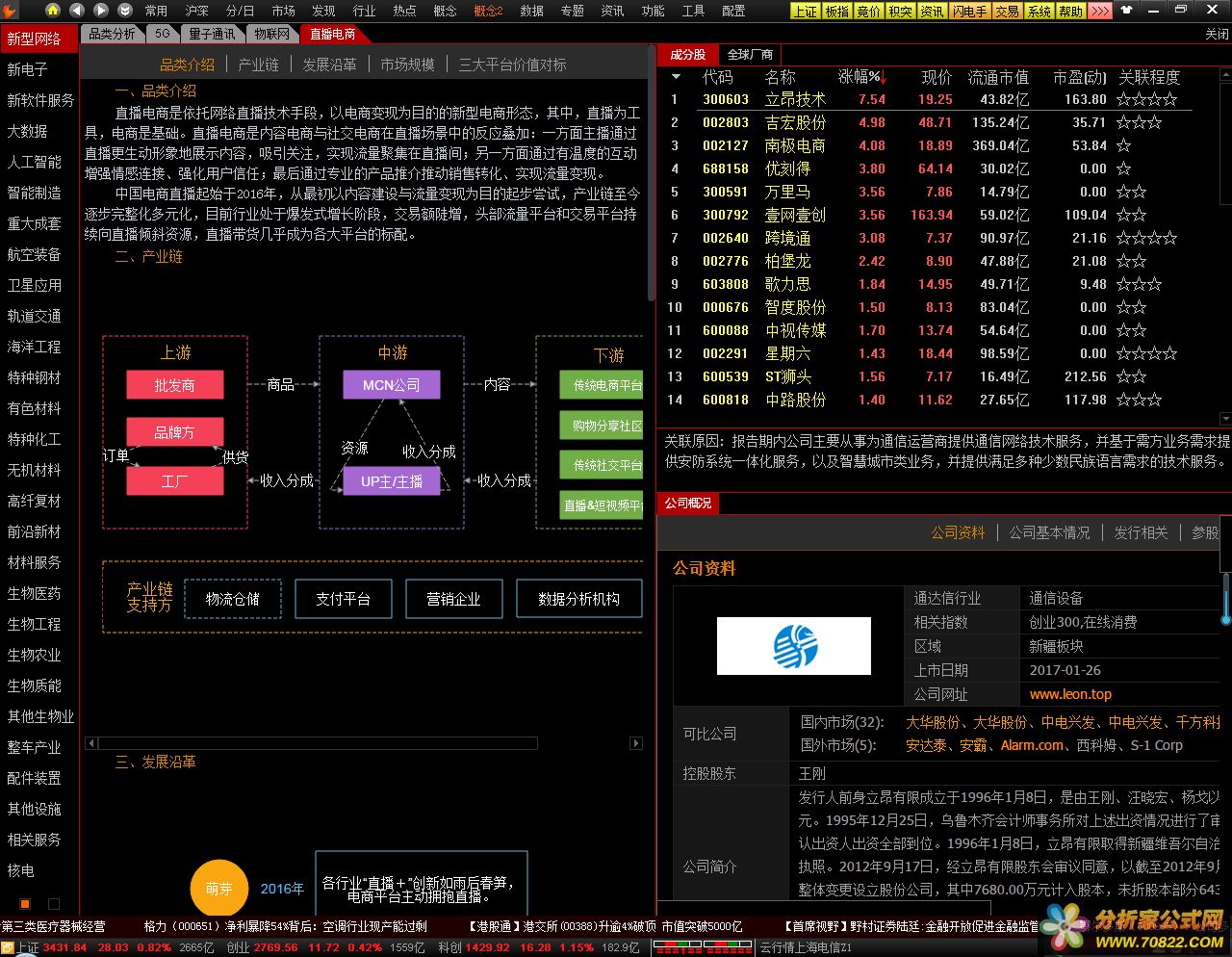The height and width of the screenshot is (957, 1232).
Task: Jump to 三大平台价值对标 section
Action: (512, 65)
